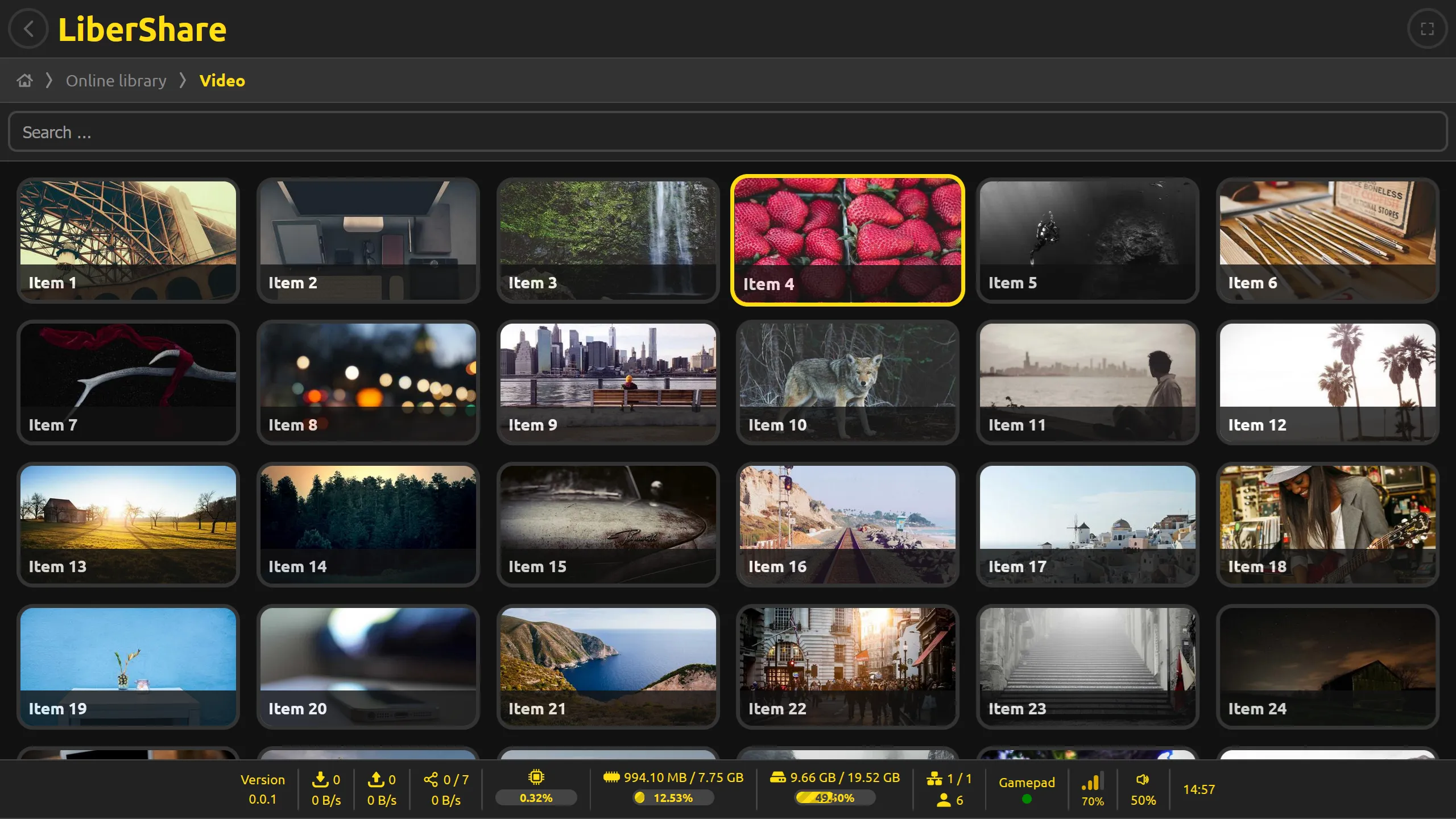Click the 50% volume value
1456x819 pixels.
pos(1143,800)
